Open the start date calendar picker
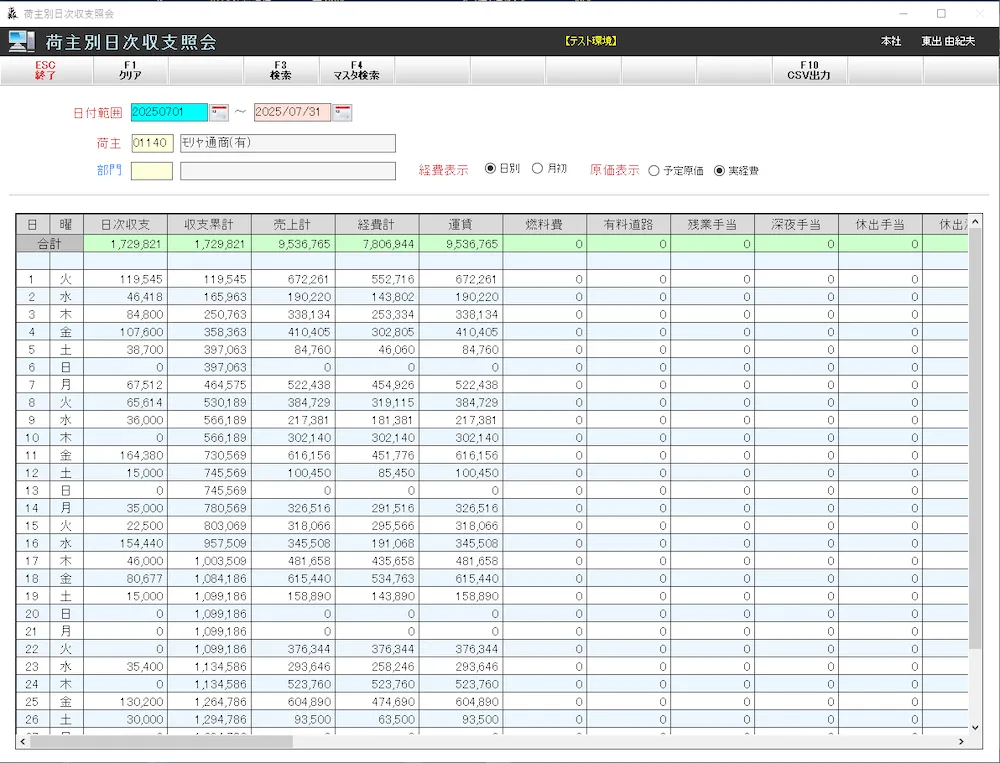Screen dimensions: 1000x763 pyautogui.click(x=220, y=112)
